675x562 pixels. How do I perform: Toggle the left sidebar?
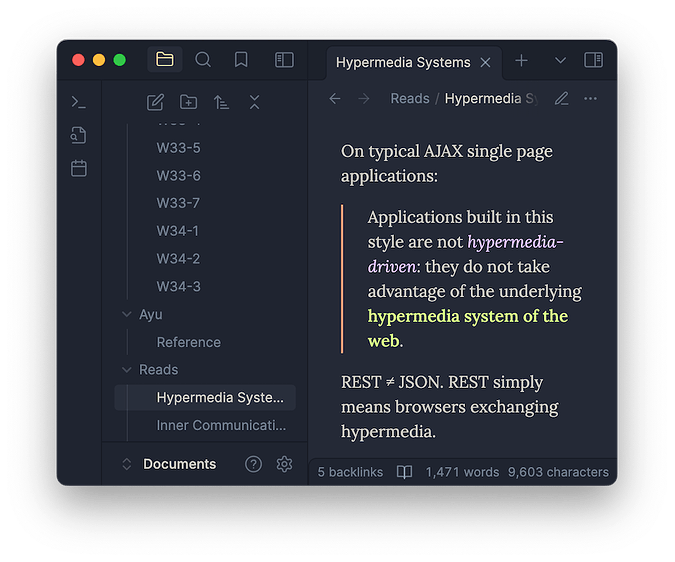tap(284, 60)
